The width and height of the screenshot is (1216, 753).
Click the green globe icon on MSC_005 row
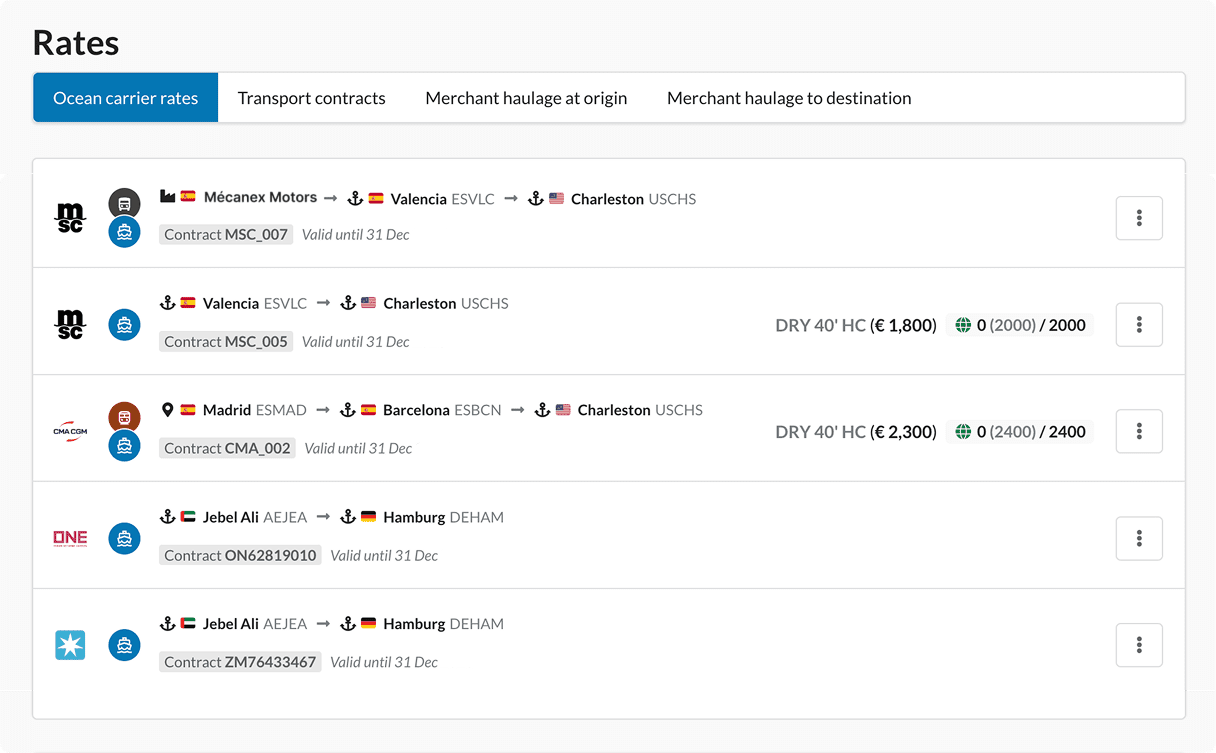coord(963,325)
